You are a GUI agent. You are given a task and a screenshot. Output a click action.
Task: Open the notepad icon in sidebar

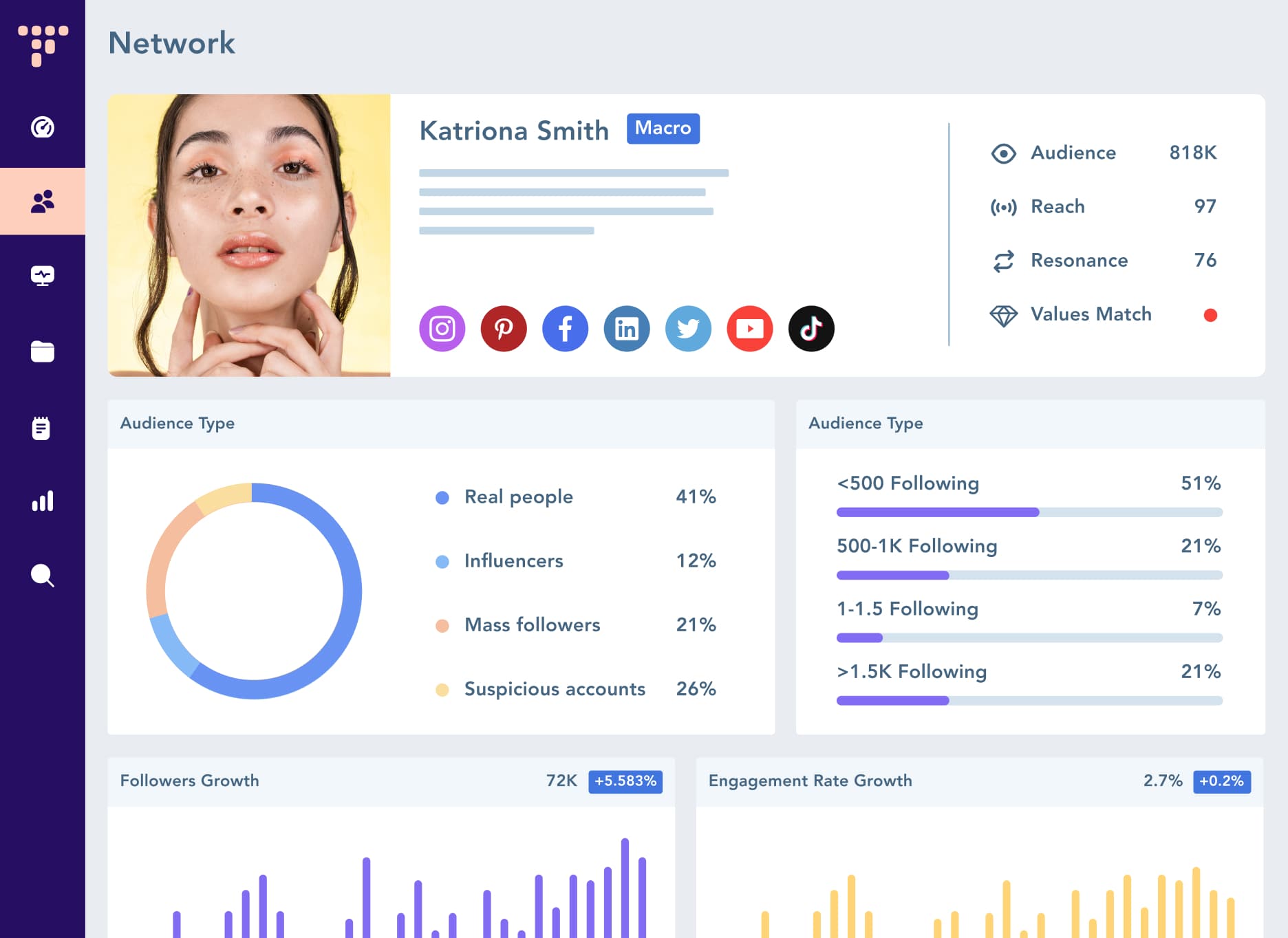coord(41,428)
